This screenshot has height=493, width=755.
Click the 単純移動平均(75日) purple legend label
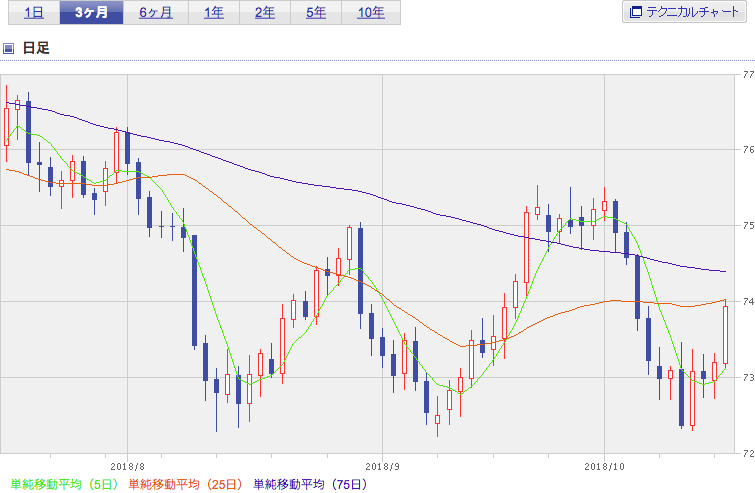coord(311,484)
